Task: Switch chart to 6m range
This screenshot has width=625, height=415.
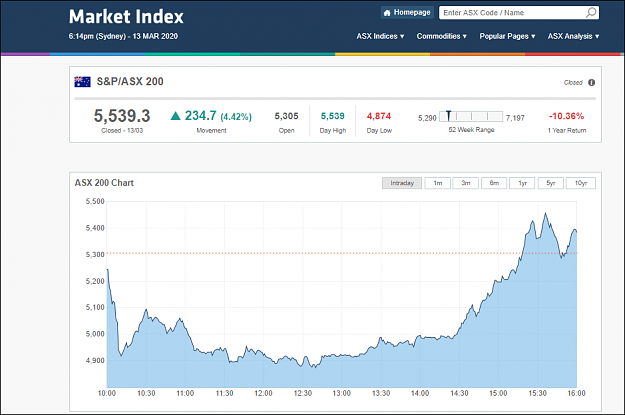Action: tap(494, 183)
